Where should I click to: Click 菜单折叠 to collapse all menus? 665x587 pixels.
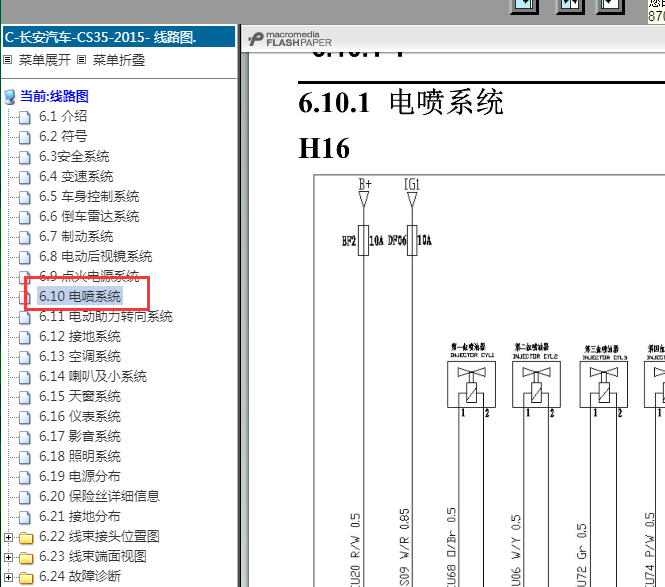pyautogui.click(x=119, y=60)
